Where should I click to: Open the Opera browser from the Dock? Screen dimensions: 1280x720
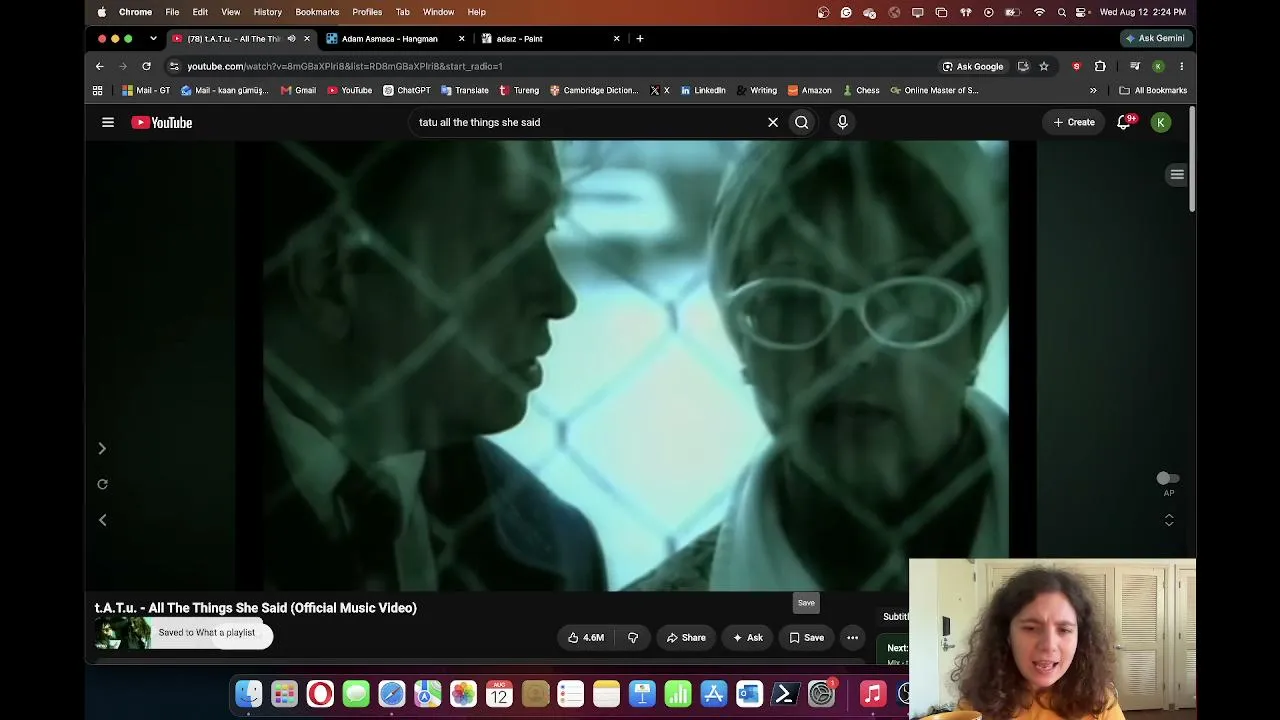(320, 694)
